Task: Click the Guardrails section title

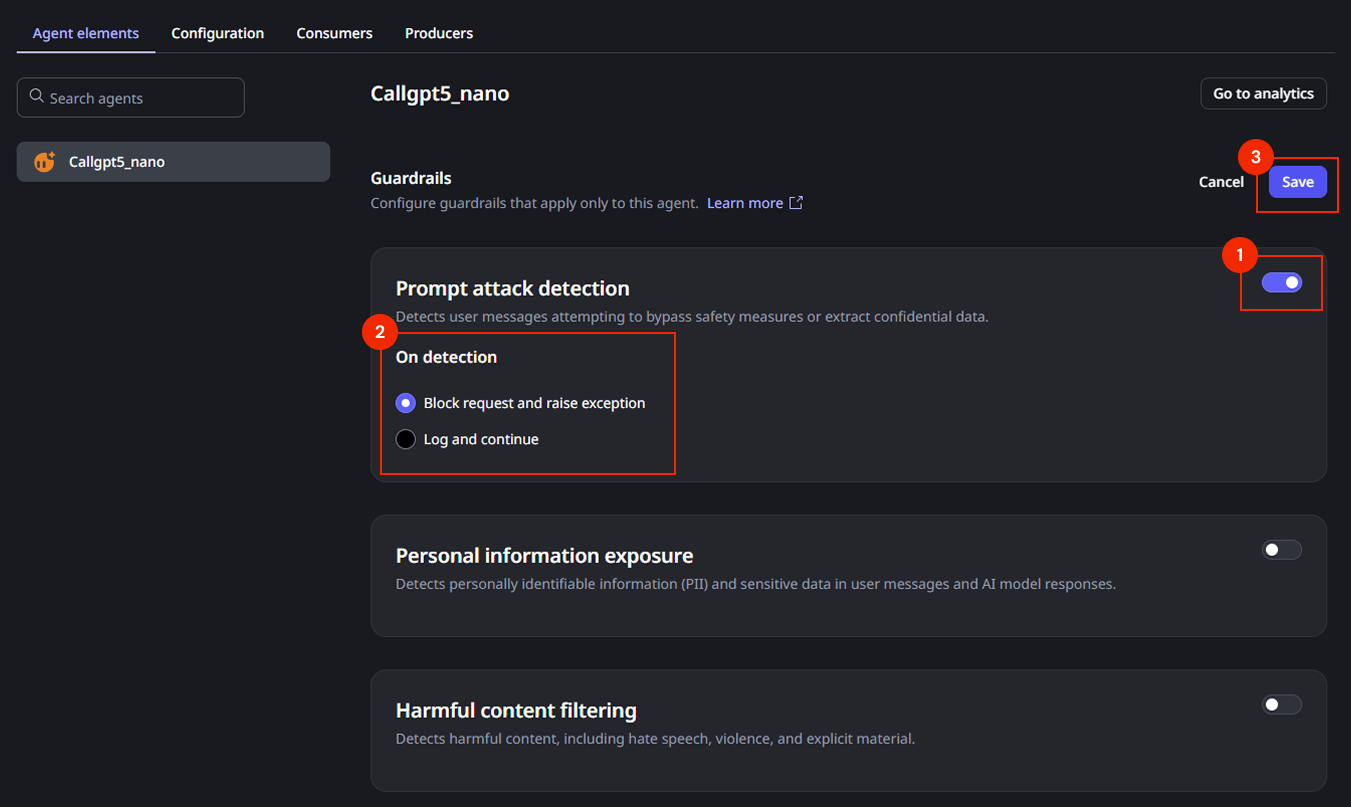Action: (411, 178)
